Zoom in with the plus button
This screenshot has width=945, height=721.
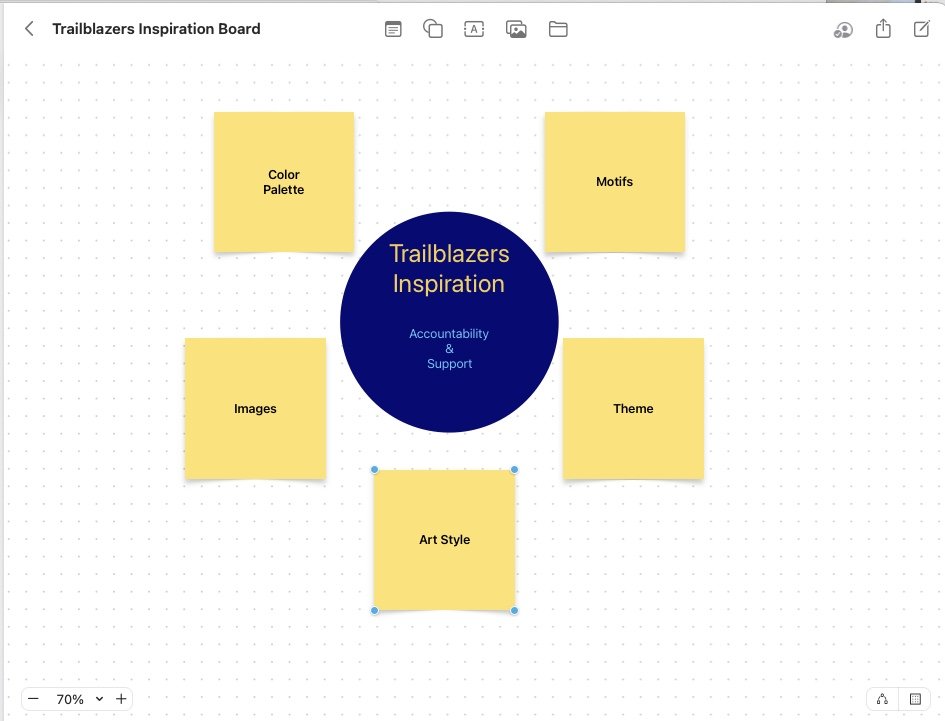click(x=121, y=699)
